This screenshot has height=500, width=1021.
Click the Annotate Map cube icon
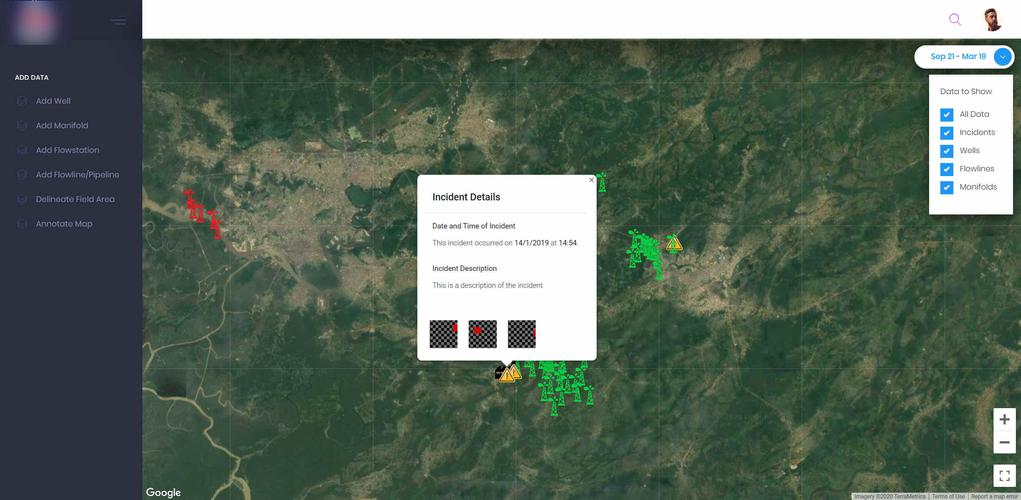pyautogui.click(x=21, y=224)
